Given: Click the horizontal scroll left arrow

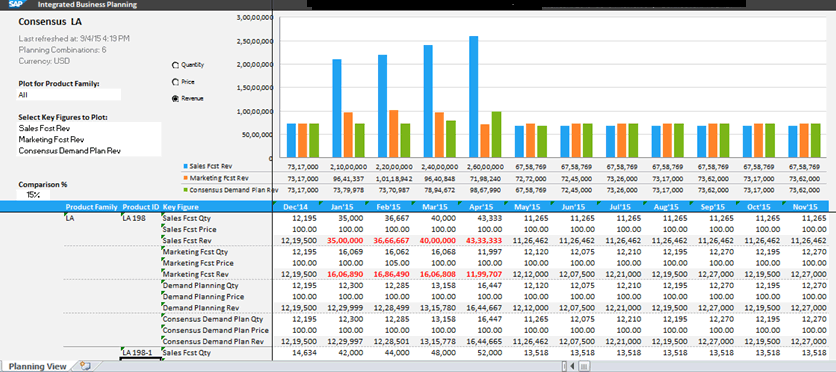Looking at the screenshot, I should click(x=572, y=366).
